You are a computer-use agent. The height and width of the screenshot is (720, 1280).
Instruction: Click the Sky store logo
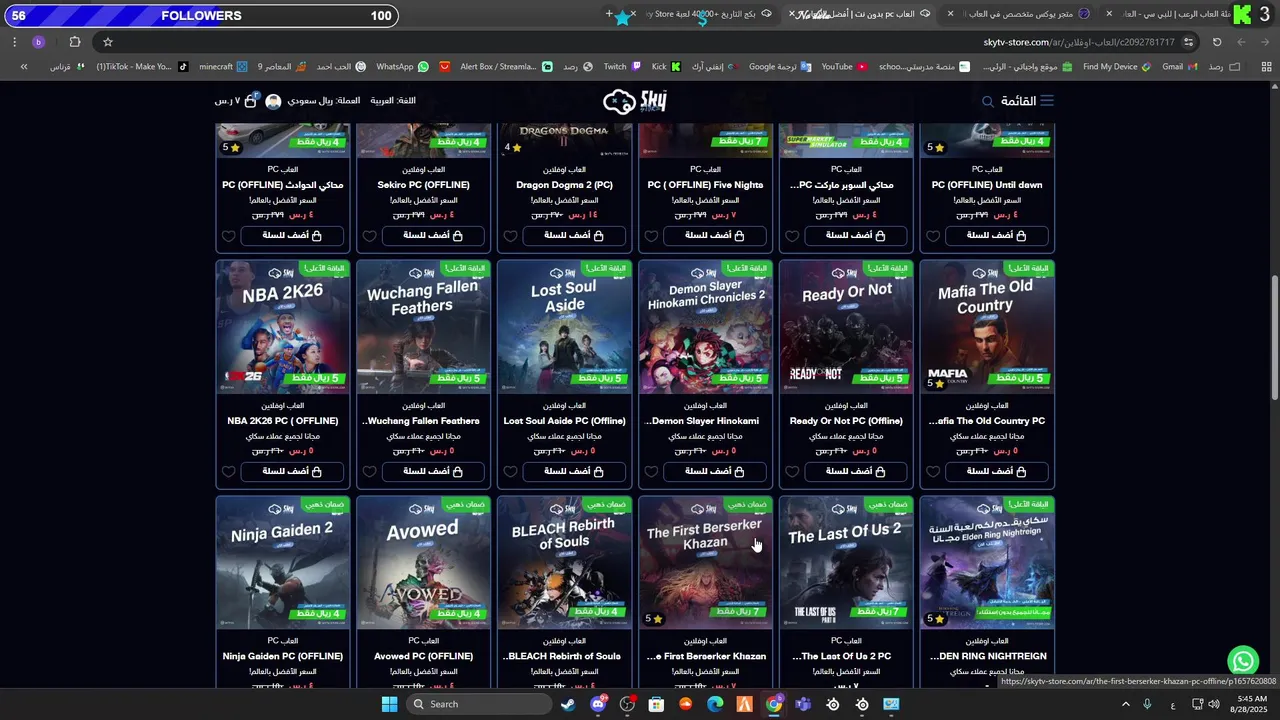(634, 100)
